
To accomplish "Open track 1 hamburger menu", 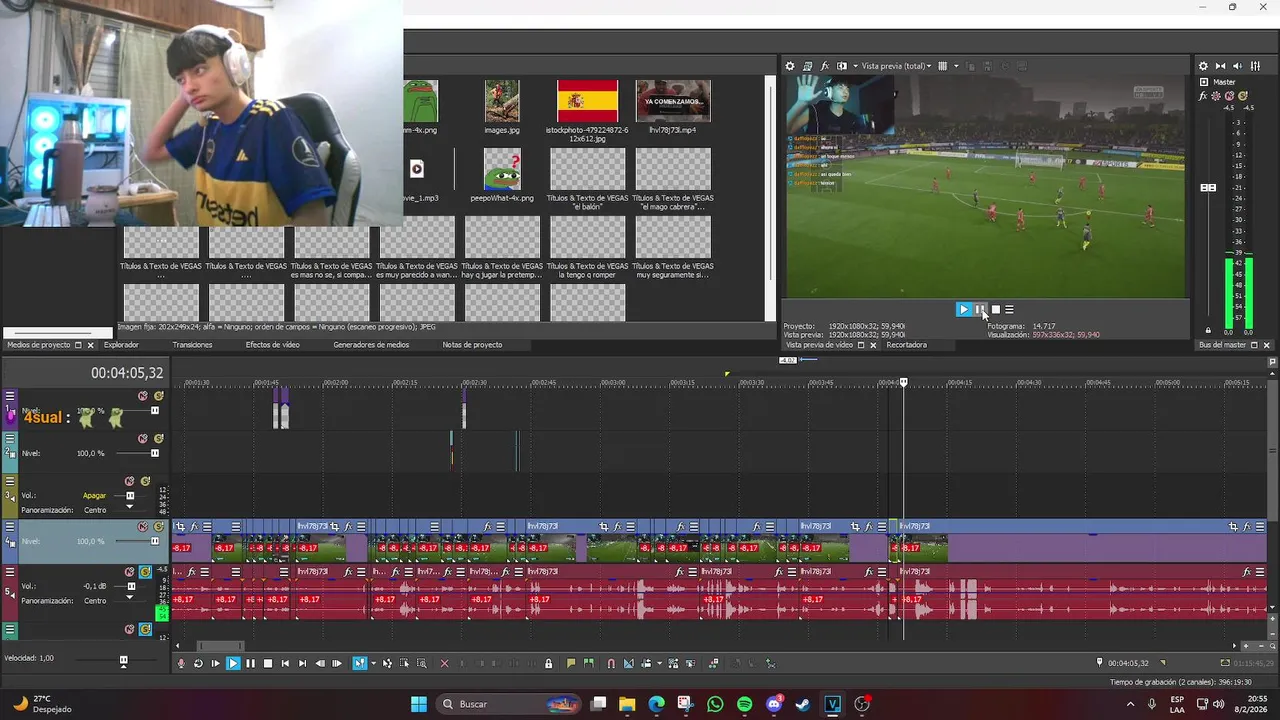I will coord(10,396).
